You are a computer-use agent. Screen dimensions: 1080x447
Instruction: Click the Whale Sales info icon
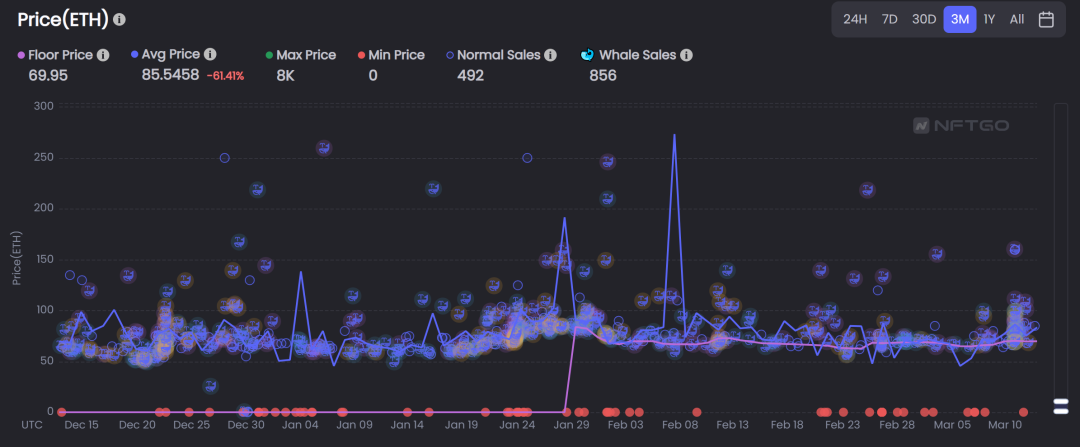tap(686, 55)
